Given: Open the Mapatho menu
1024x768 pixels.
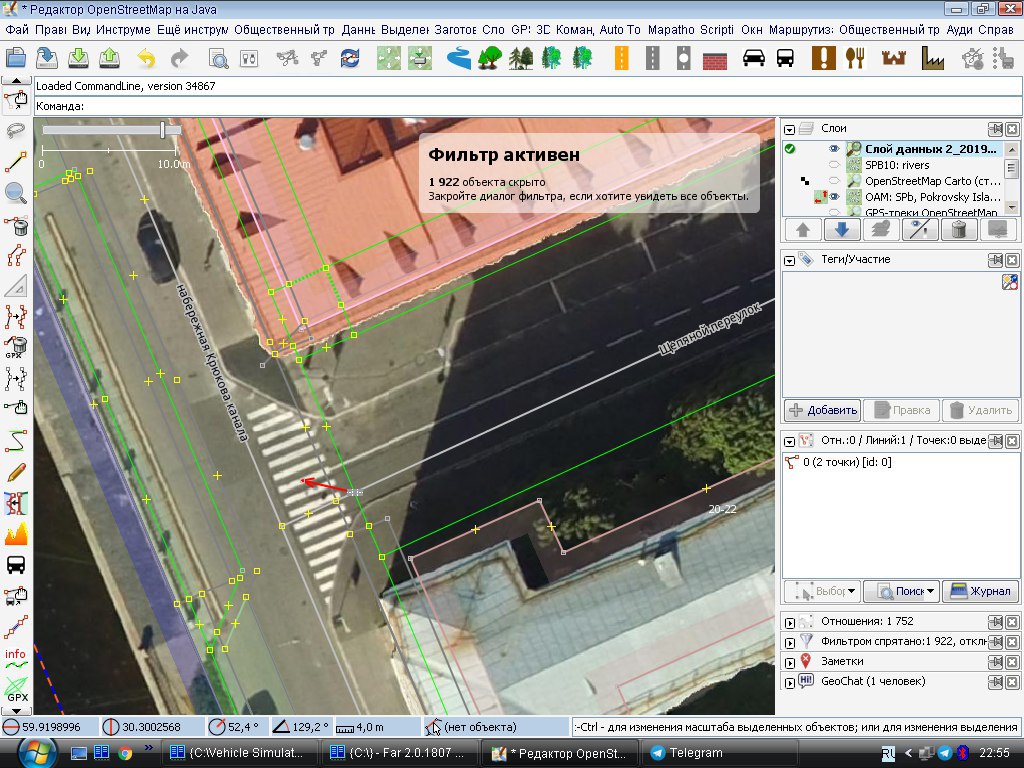Looking at the screenshot, I should click(671, 29).
